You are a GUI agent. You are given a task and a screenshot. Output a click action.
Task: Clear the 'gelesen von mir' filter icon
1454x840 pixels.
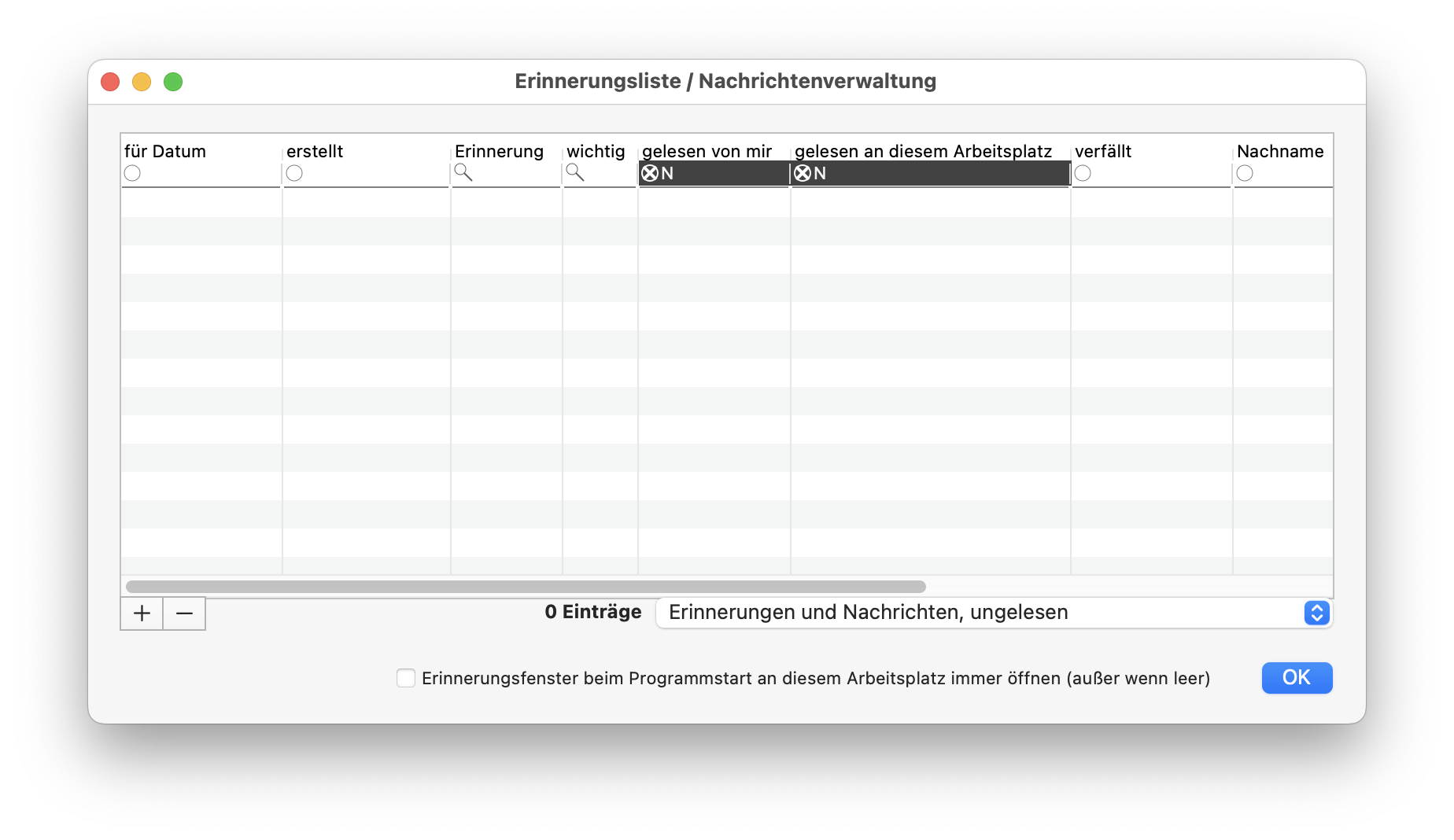(x=650, y=173)
